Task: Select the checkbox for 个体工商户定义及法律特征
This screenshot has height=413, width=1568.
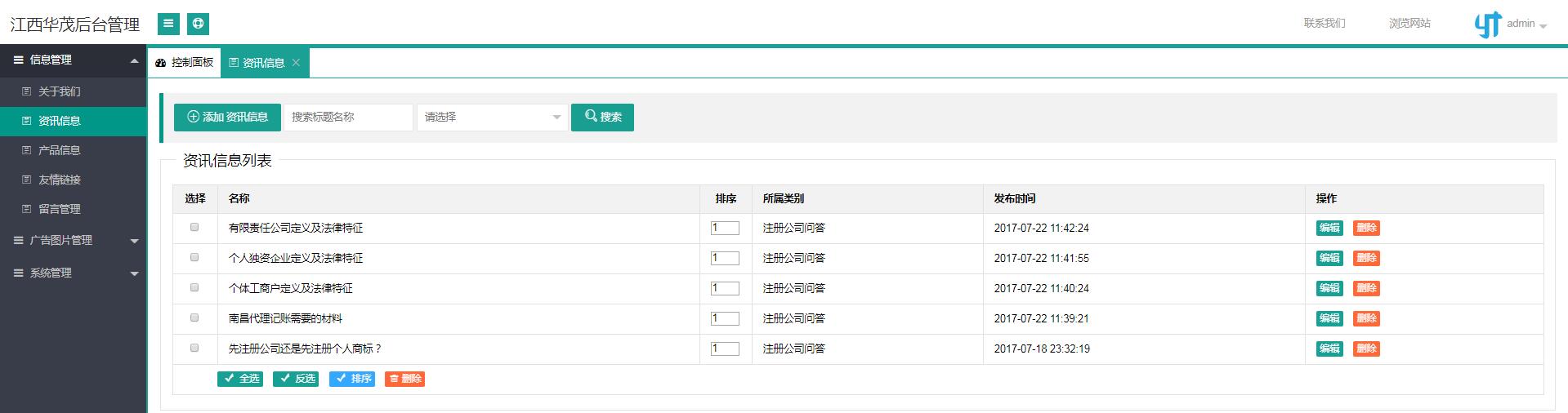Action: pyautogui.click(x=194, y=287)
